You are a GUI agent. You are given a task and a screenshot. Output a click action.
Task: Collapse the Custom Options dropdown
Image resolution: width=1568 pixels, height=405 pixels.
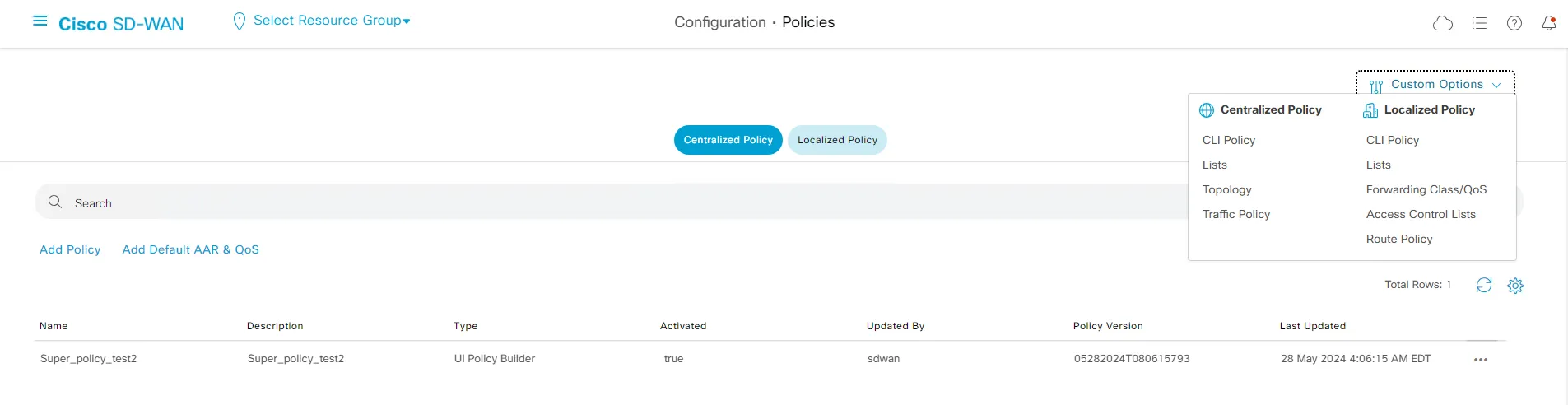point(1435,84)
